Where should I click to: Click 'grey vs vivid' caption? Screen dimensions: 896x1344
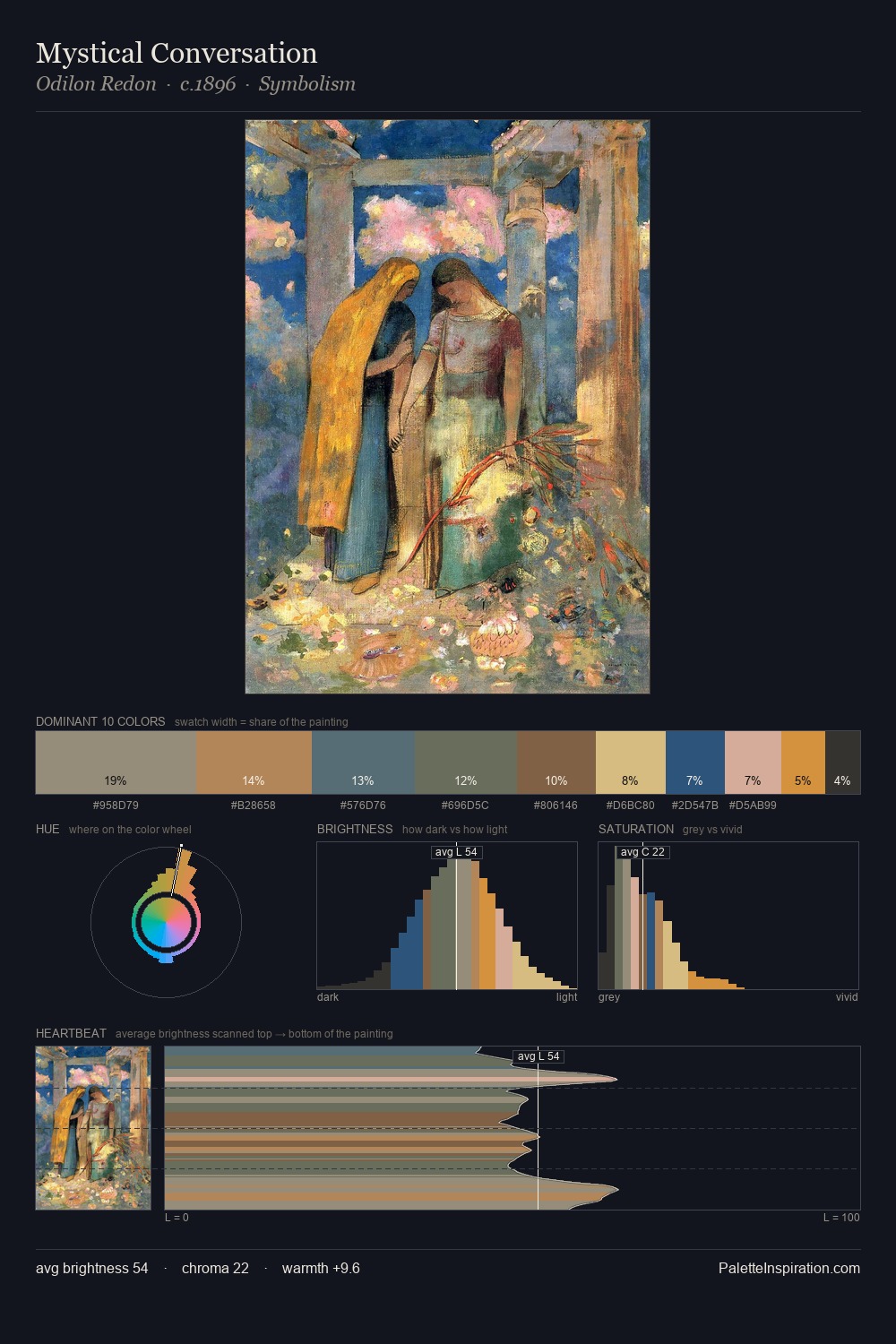[x=712, y=830]
